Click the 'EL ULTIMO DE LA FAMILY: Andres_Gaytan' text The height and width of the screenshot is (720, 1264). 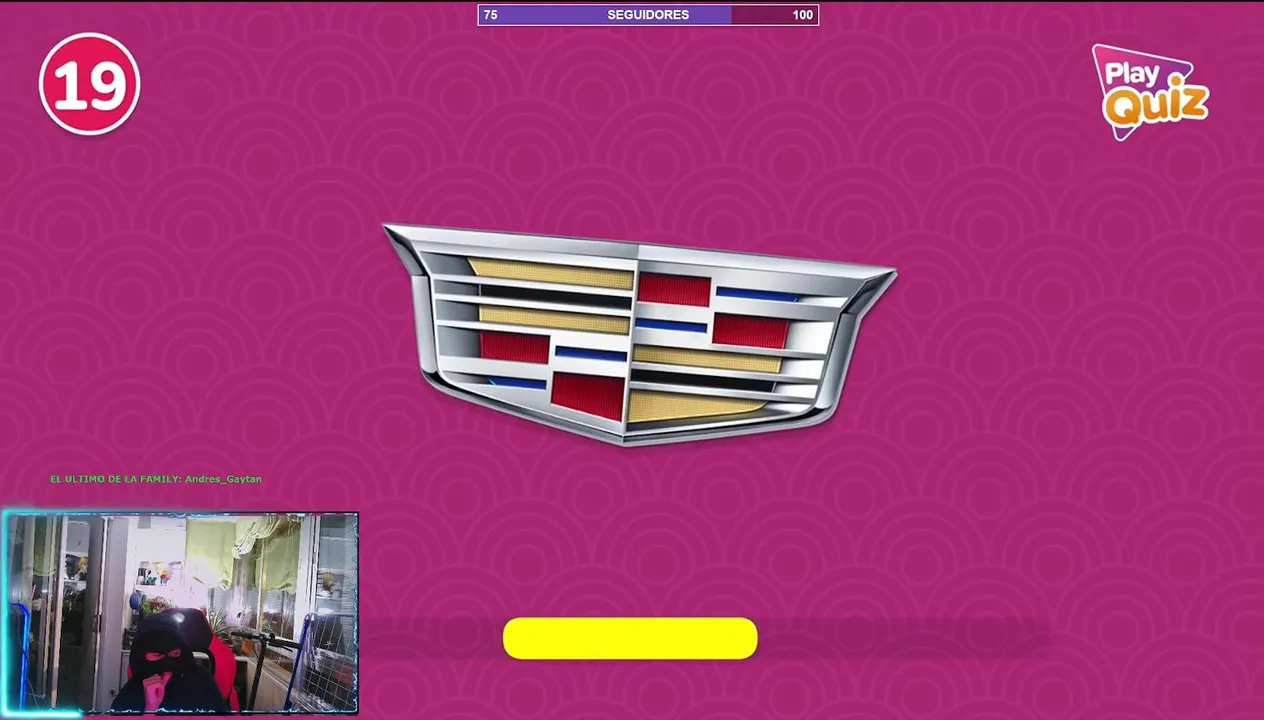coord(156,479)
